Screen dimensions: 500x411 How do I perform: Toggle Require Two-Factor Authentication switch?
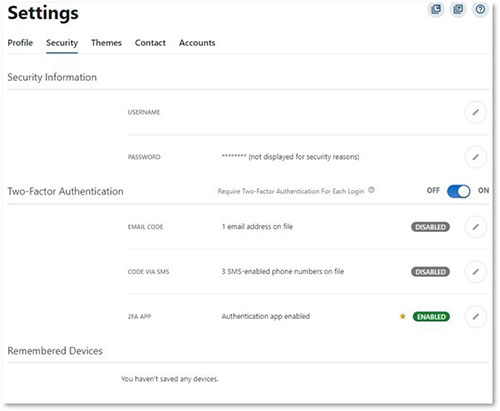pyautogui.click(x=459, y=191)
